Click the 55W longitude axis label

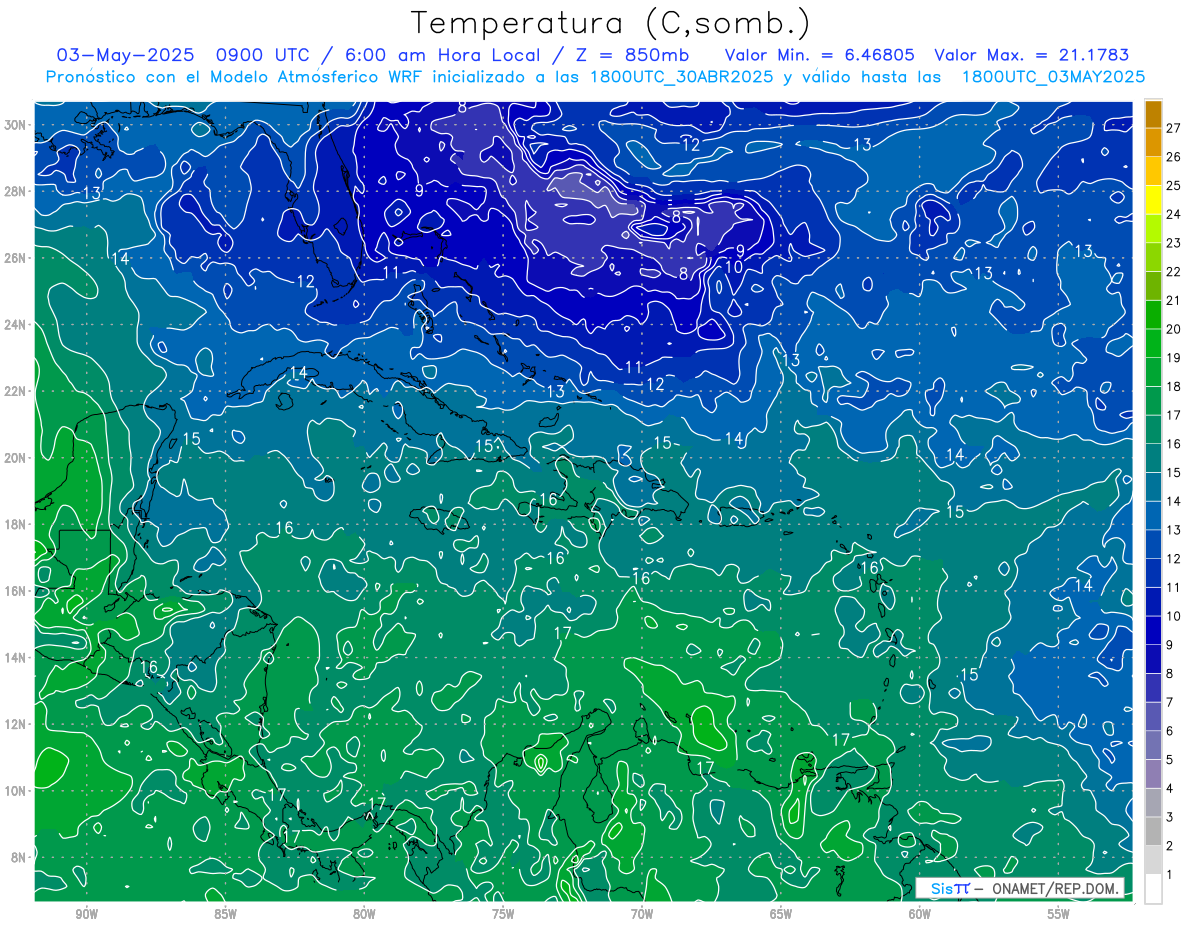coord(1059,914)
